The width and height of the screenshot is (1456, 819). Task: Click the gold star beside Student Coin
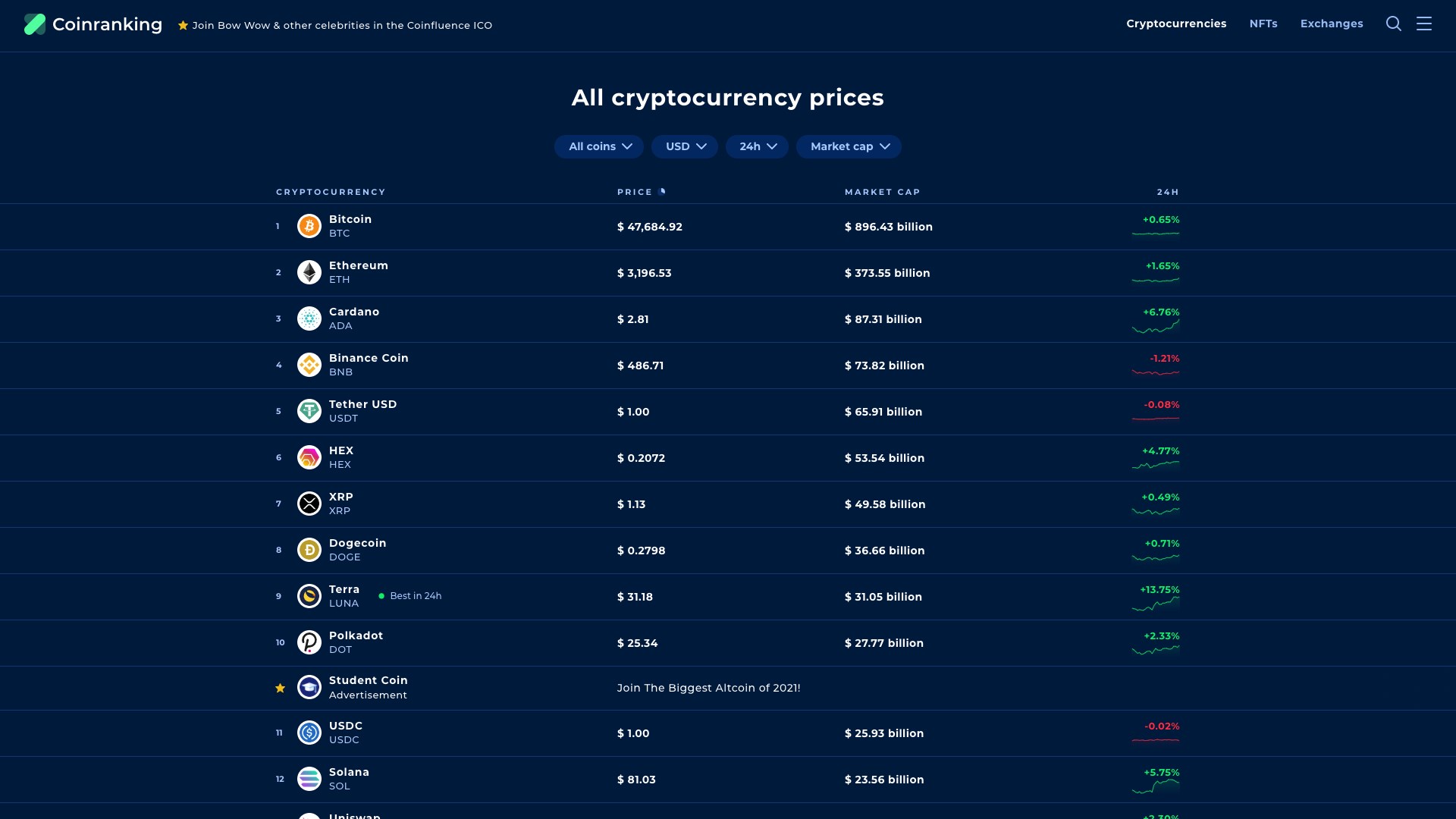click(280, 688)
